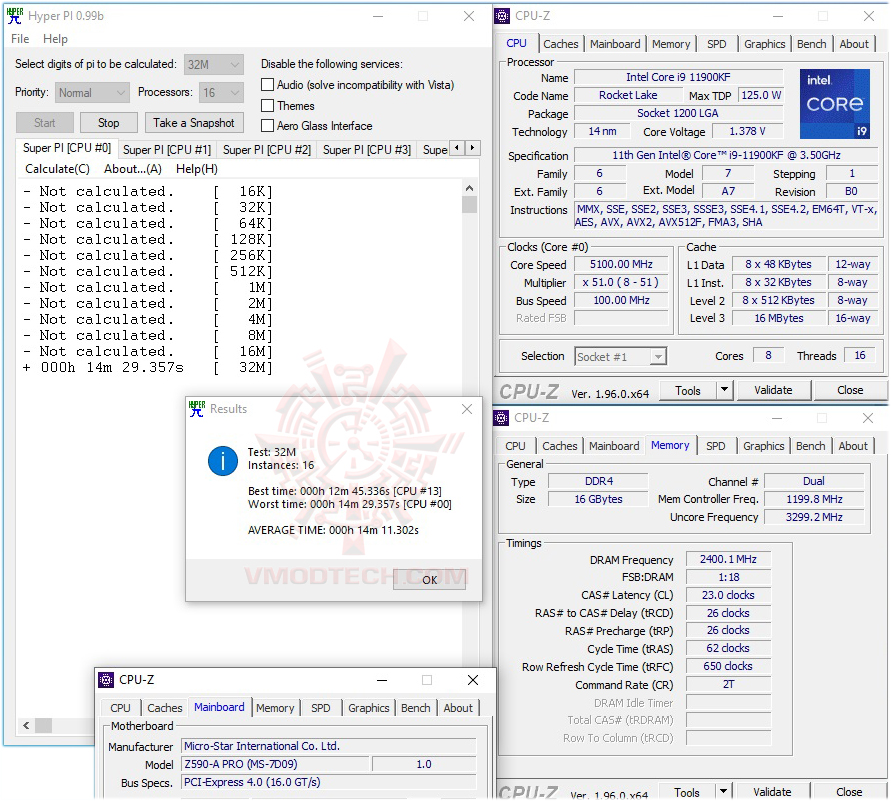Screen dimensions: 891x801
Task: Open Memory tab in top CPU-Z window
Action: [671, 44]
